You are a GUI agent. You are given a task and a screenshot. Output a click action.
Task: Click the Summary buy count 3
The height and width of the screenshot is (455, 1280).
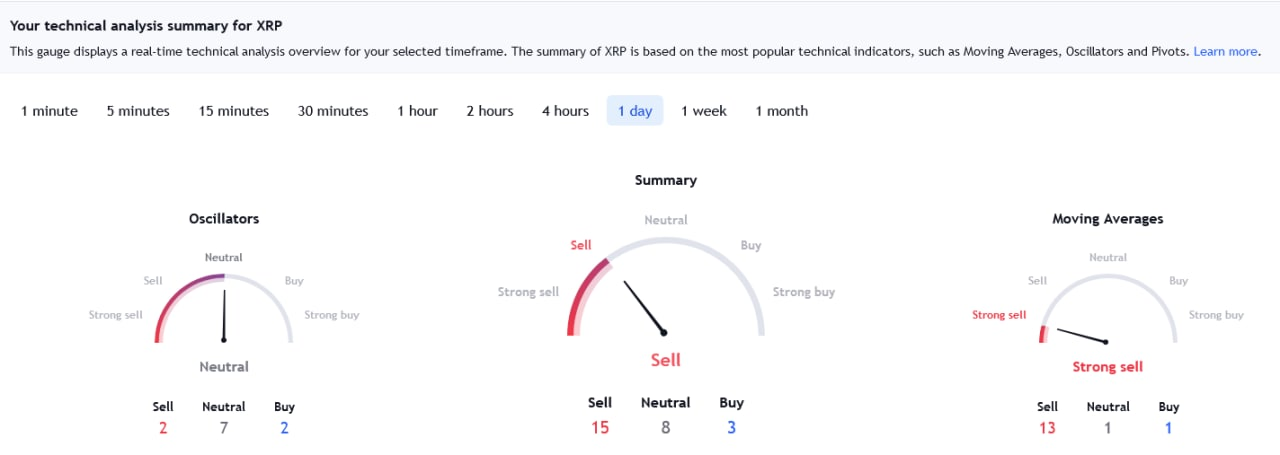[732, 427]
